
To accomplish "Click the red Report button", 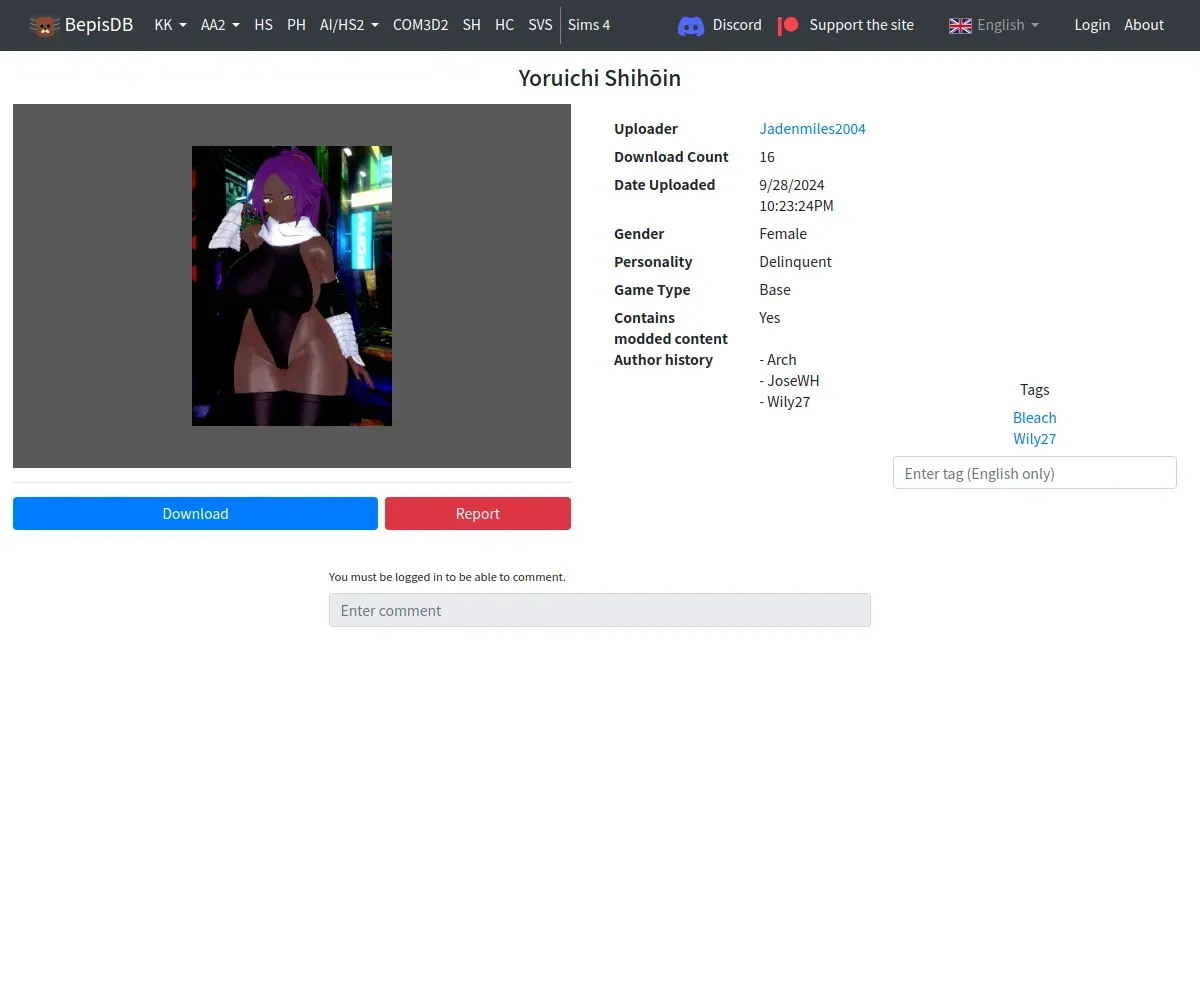I will click(x=478, y=514).
